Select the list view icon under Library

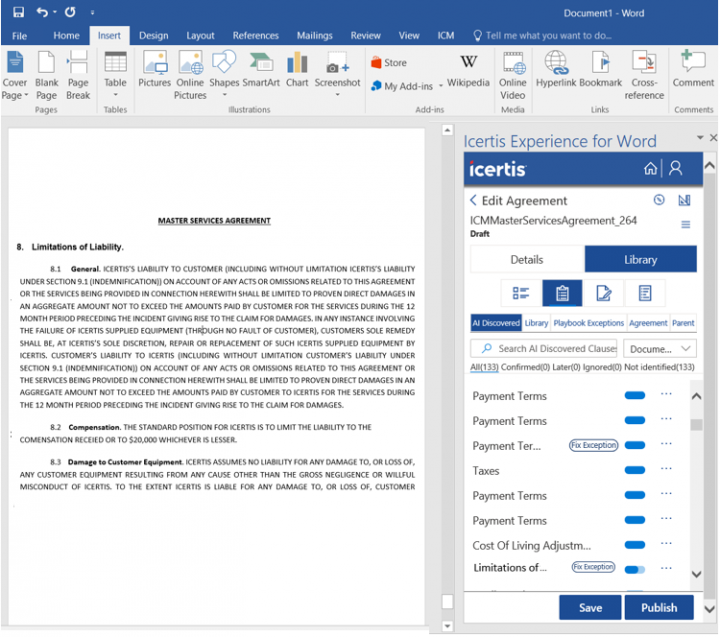coord(521,293)
